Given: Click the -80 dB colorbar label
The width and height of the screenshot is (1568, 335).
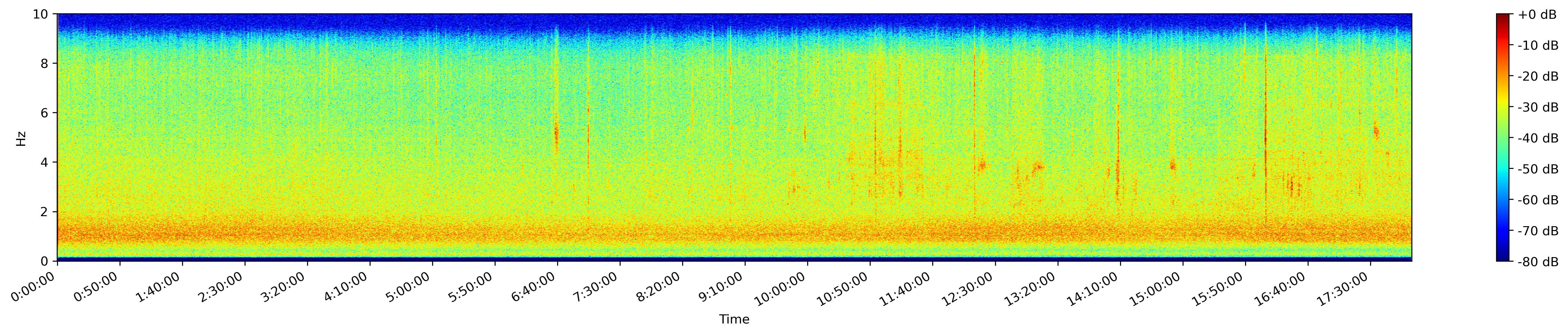Looking at the screenshot, I should [x=1538, y=262].
